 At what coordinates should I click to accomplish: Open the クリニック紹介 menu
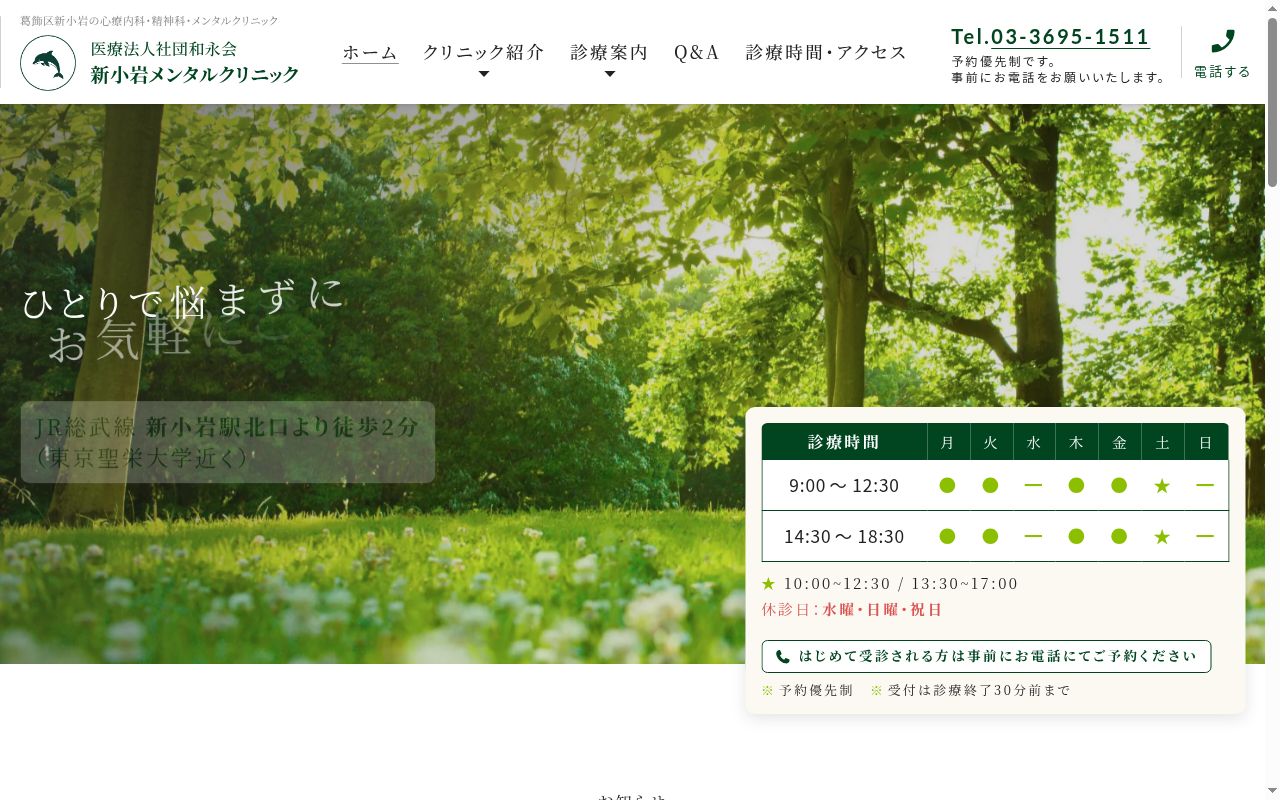click(x=484, y=52)
